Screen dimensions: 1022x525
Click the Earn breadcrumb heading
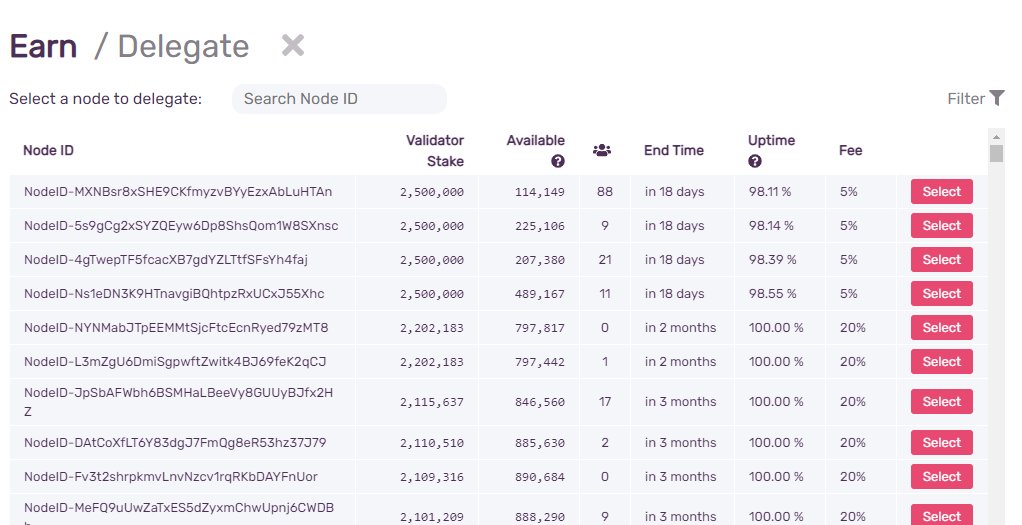(x=43, y=46)
